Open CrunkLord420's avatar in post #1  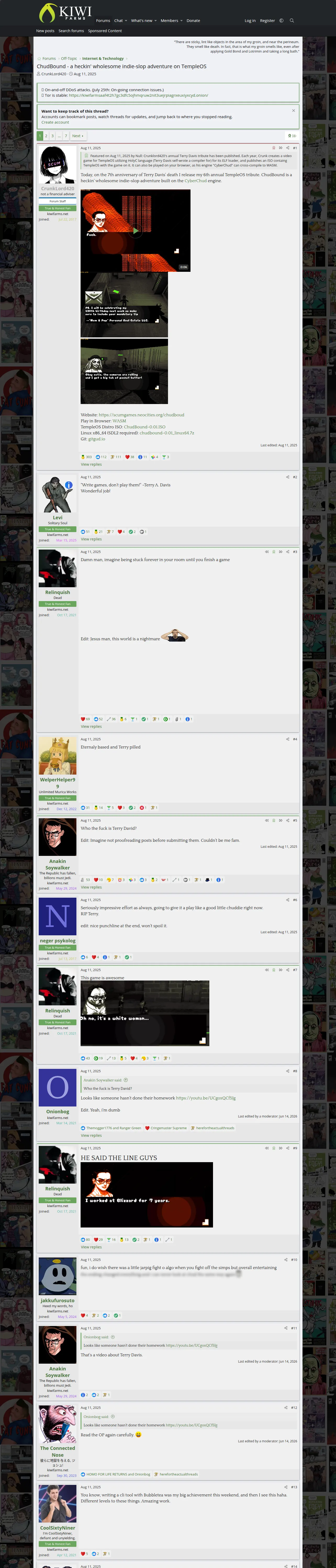pyautogui.click(x=57, y=165)
